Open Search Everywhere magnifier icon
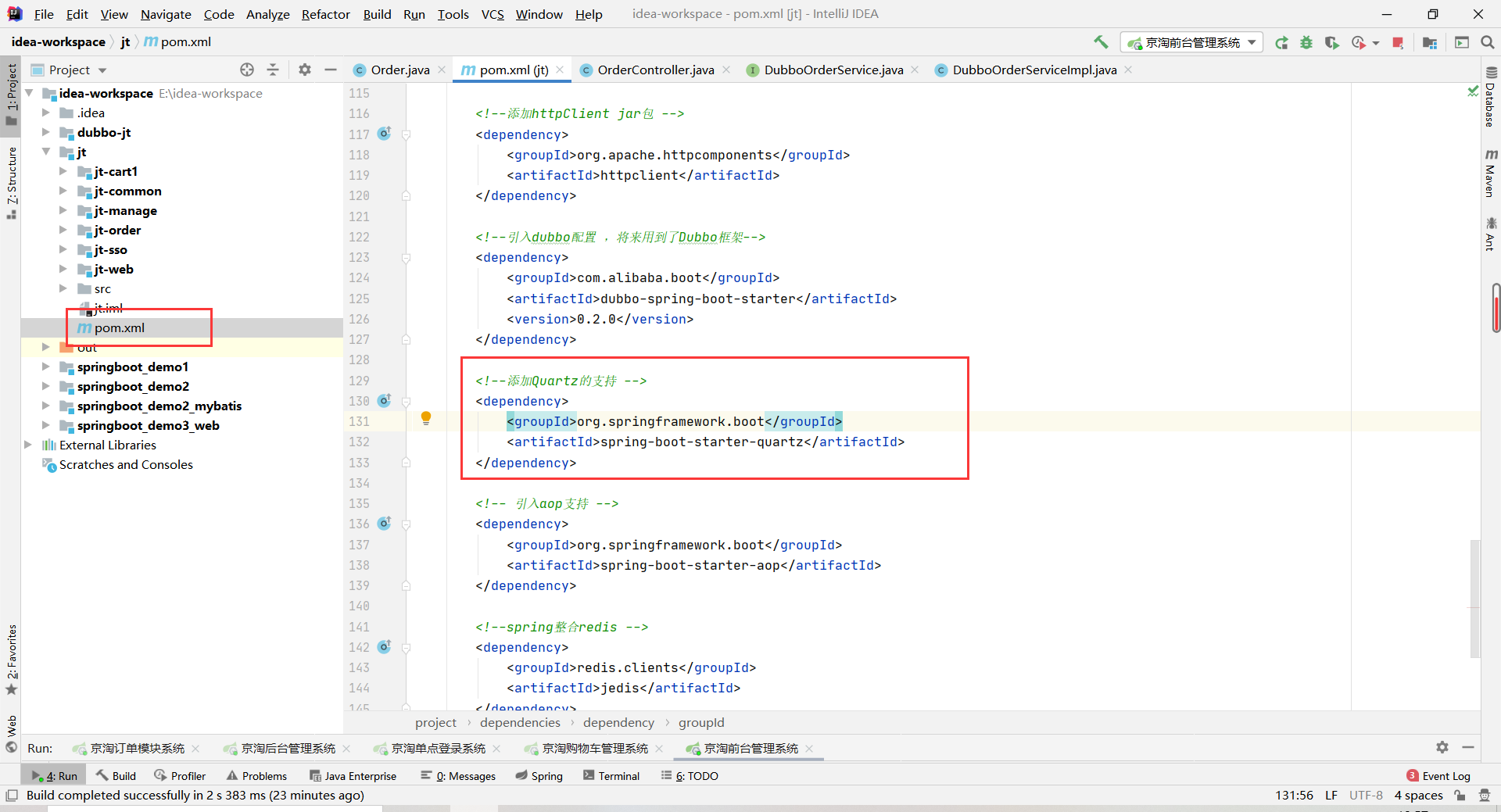 click(1488, 42)
